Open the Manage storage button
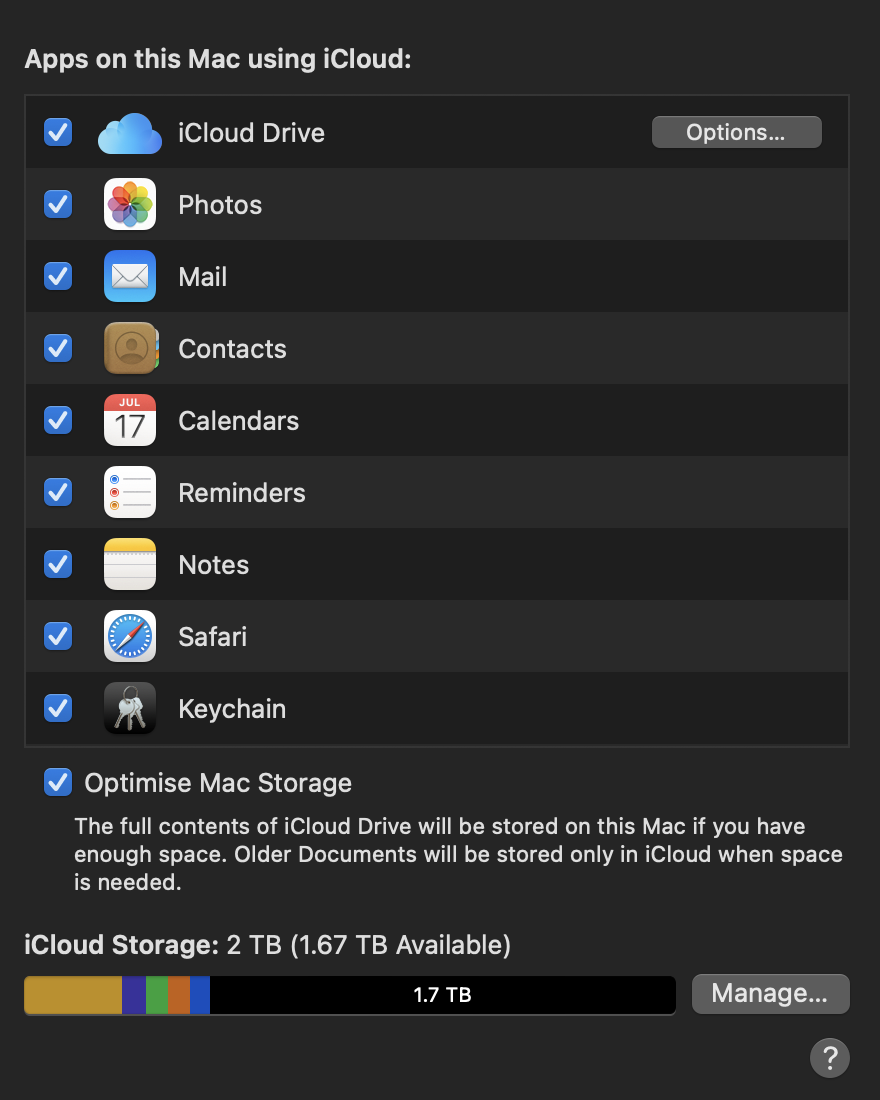Viewport: 880px width, 1100px height. [x=771, y=993]
